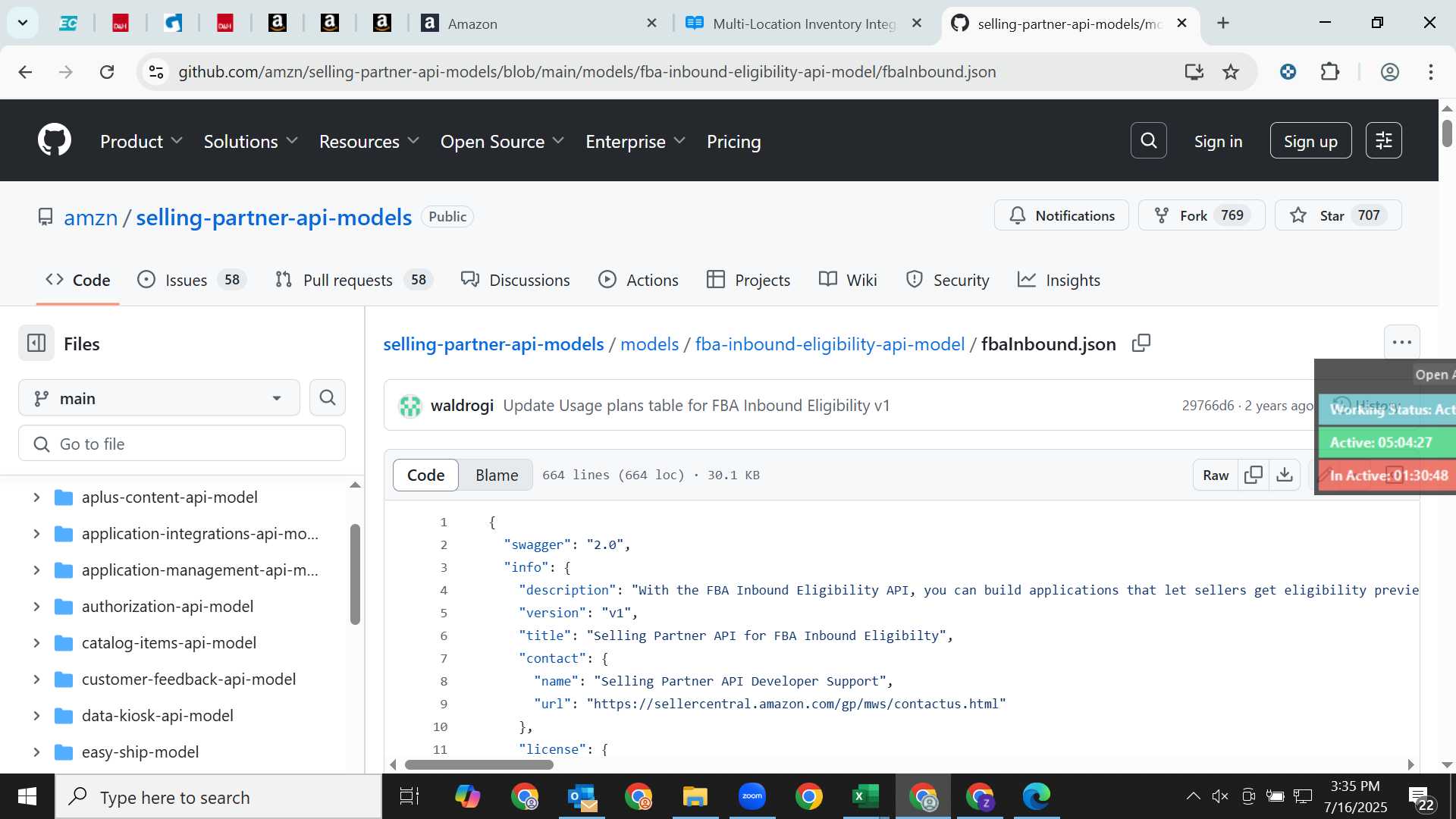Open the Pull requests tab
Image resolution: width=1456 pixels, height=819 pixels.
click(353, 280)
